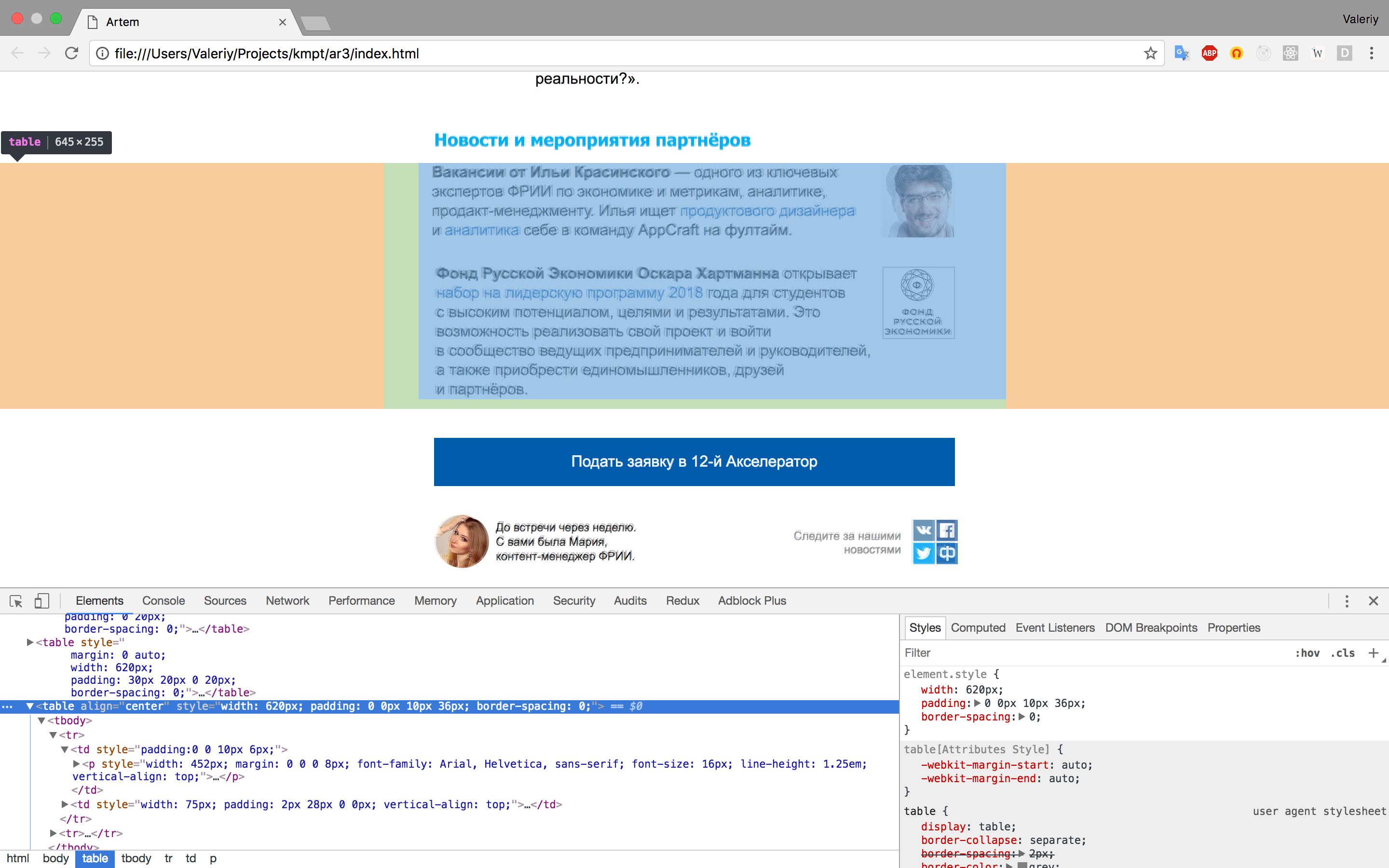
Task: Switch to the Console tab
Action: click(x=163, y=600)
